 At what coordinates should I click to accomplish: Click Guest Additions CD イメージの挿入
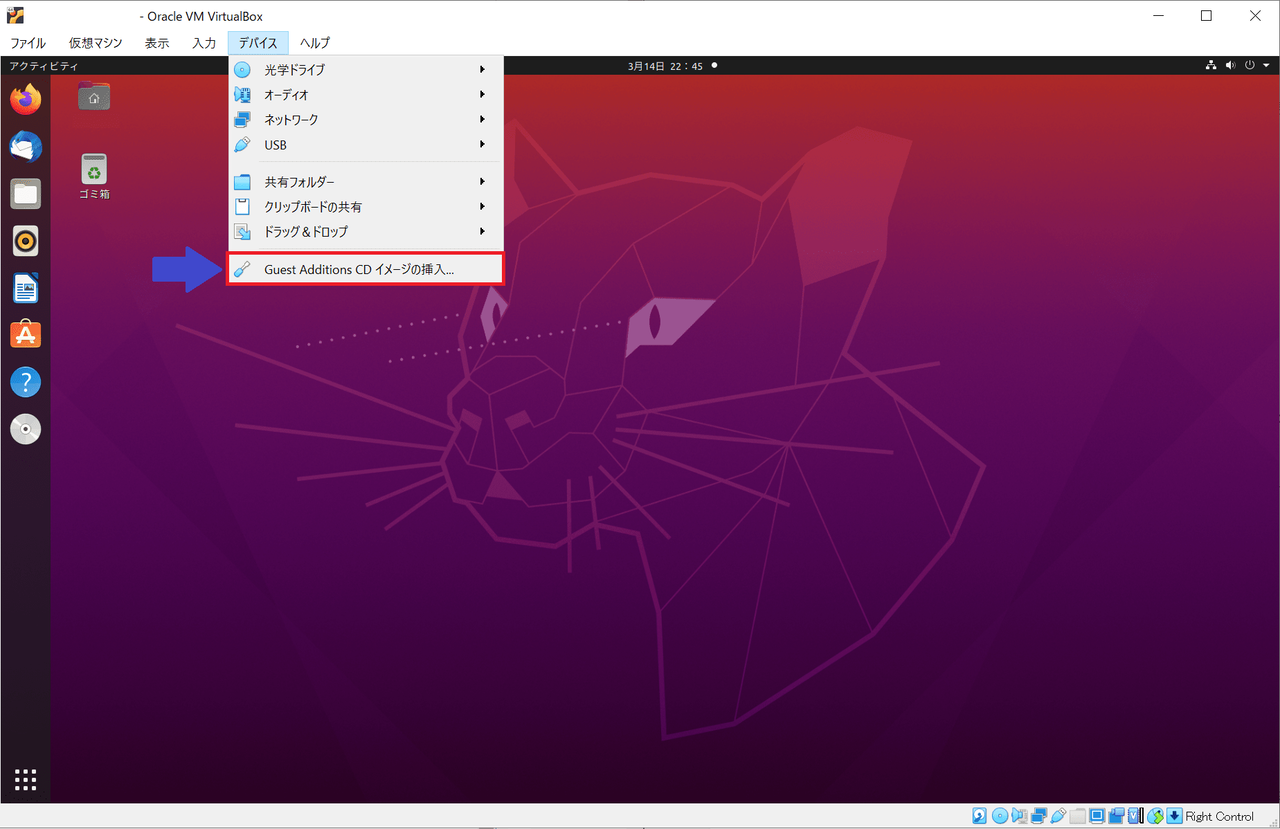point(365,269)
